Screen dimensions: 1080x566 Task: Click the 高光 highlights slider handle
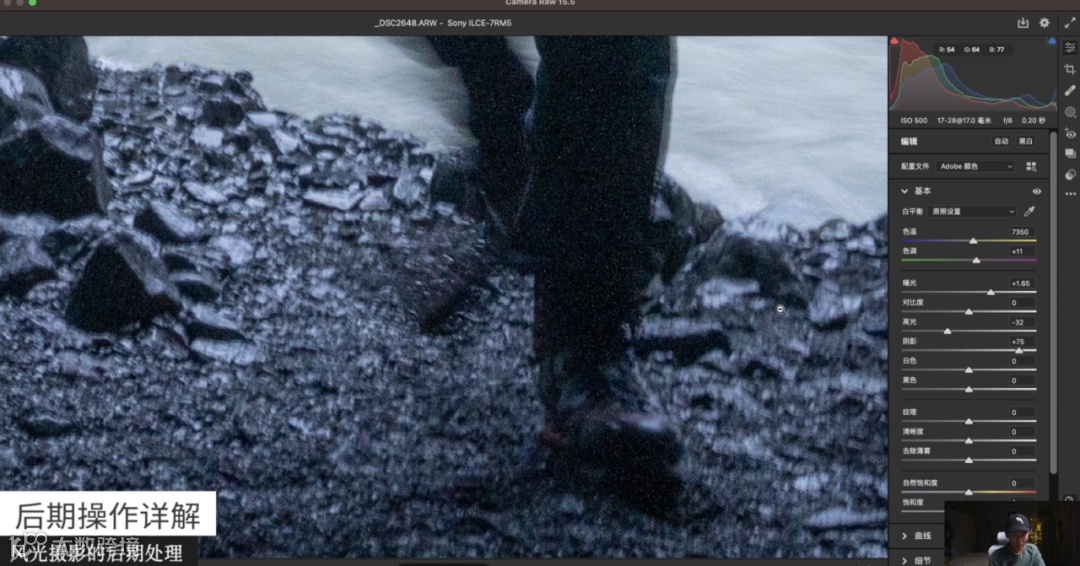[947, 331]
